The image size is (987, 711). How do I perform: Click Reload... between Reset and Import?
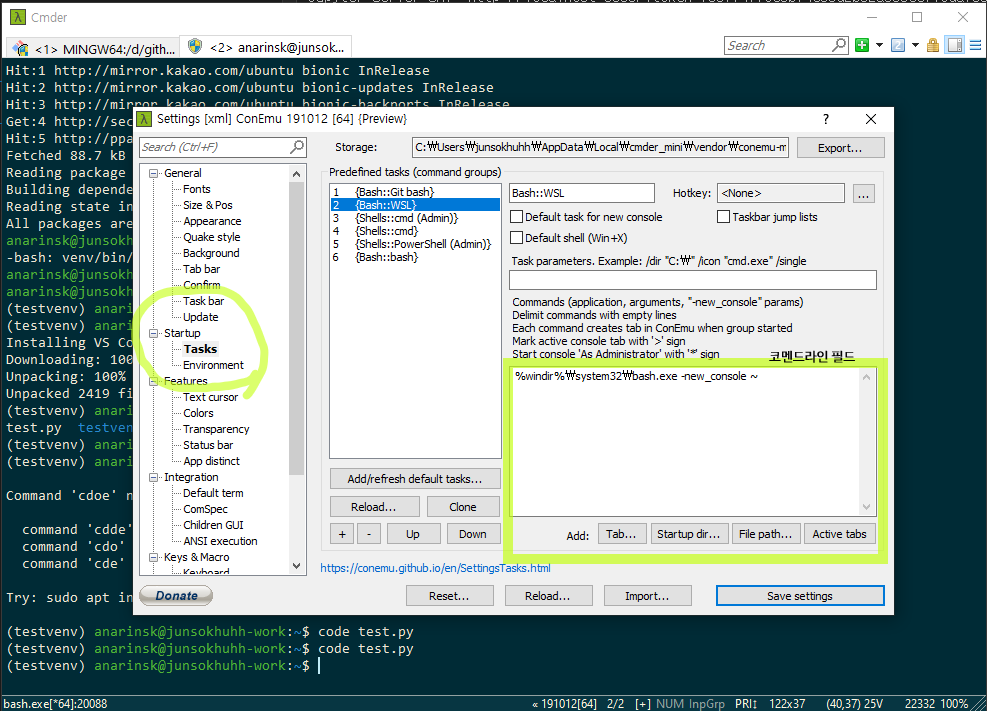tap(548, 596)
